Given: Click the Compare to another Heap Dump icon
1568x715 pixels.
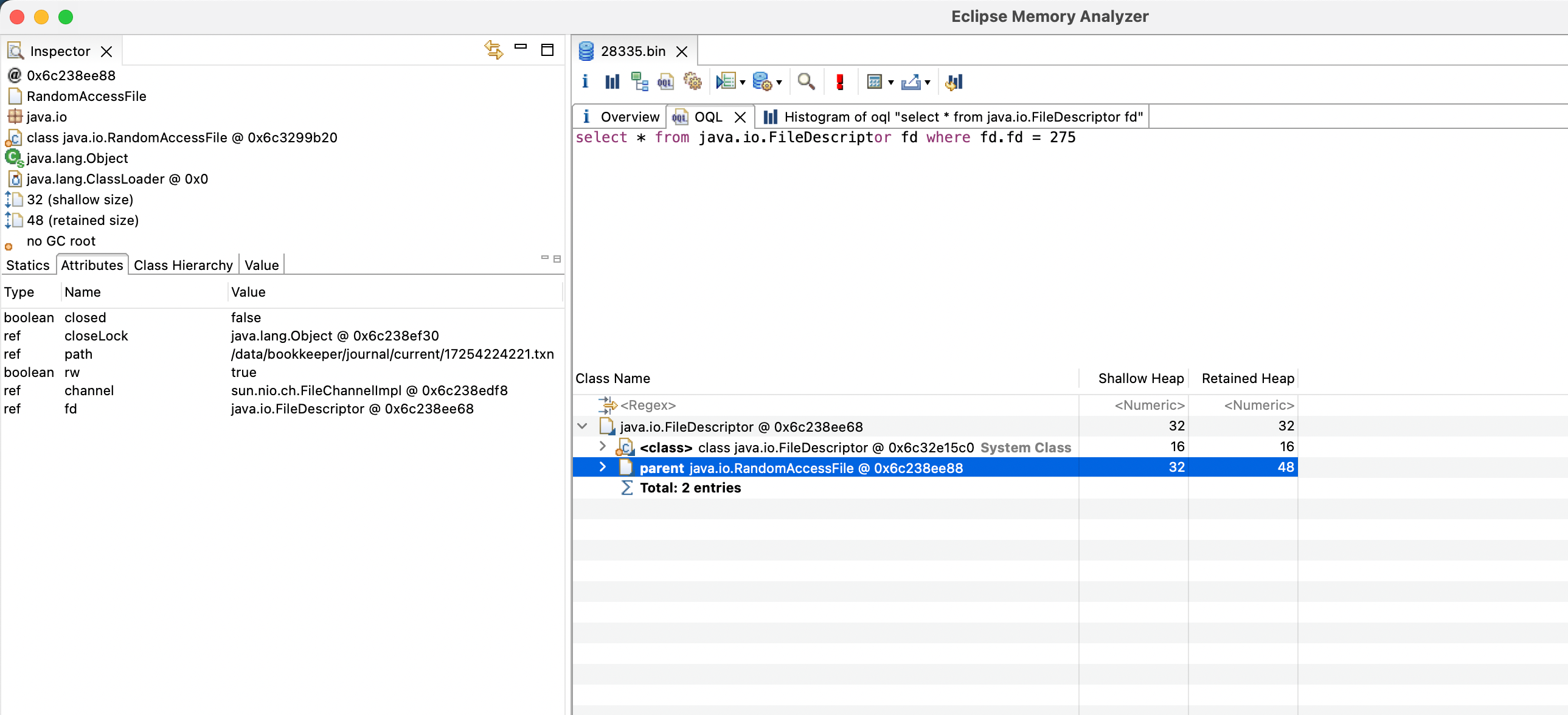Looking at the screenshot, I should [954, 81].
